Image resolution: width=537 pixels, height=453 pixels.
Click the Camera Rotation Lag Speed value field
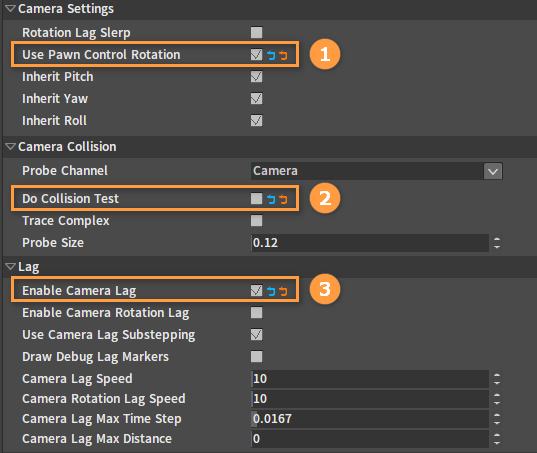click(x=370, y=399)
